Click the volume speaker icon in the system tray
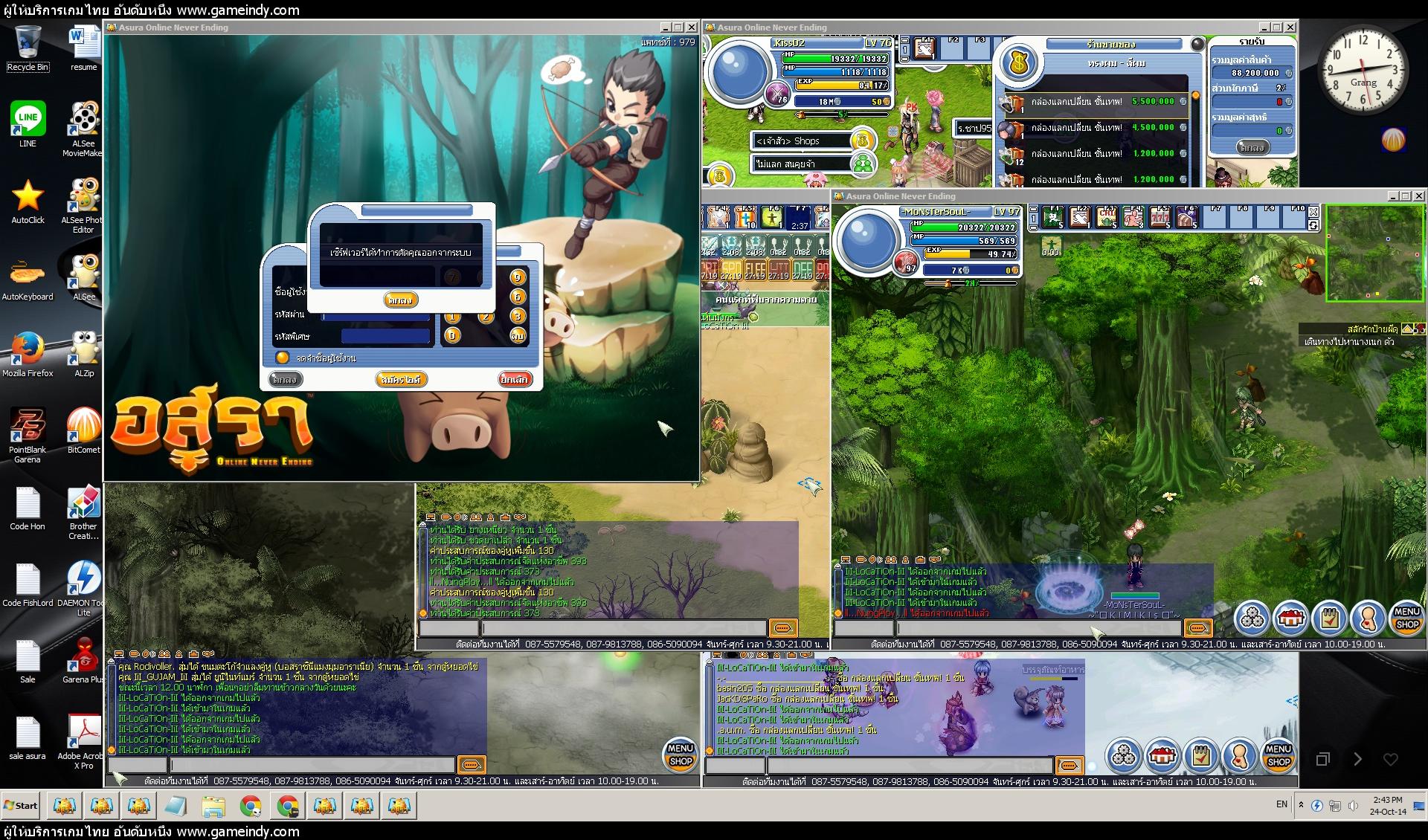Screen dimensions: 1428x840 point(1353,805)
